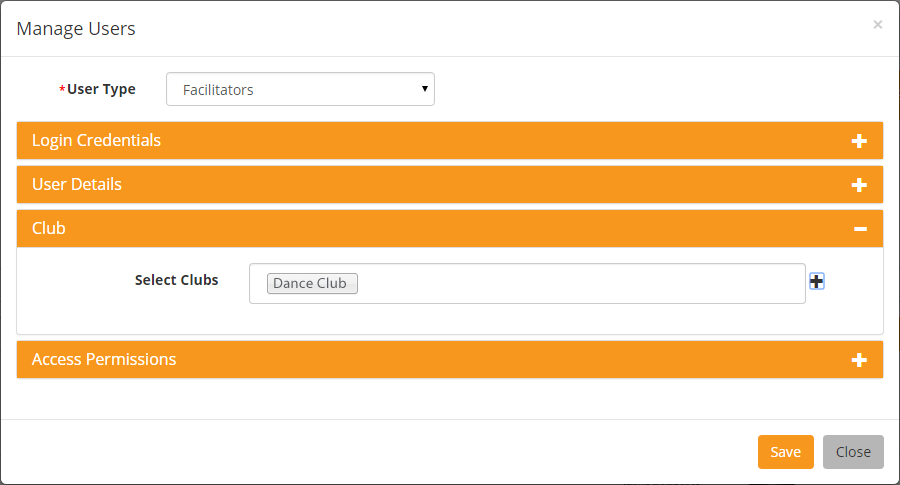The width and height of the screenshot is (900, 485).
Task: Dismiss the dialog with the top-right X
Action: pyautogui.click(x=878, y=25)
